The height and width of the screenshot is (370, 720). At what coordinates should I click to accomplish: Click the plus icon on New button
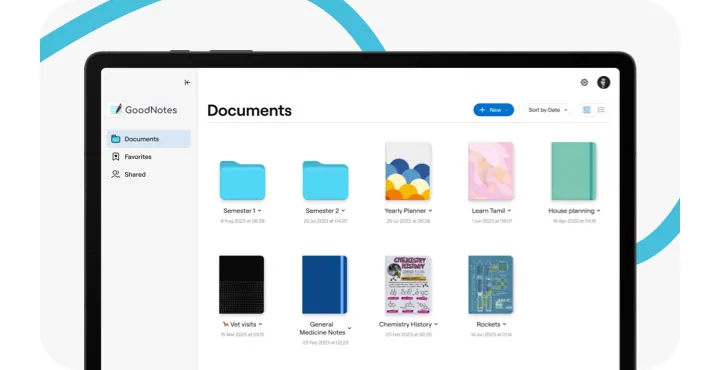(482, 110)
